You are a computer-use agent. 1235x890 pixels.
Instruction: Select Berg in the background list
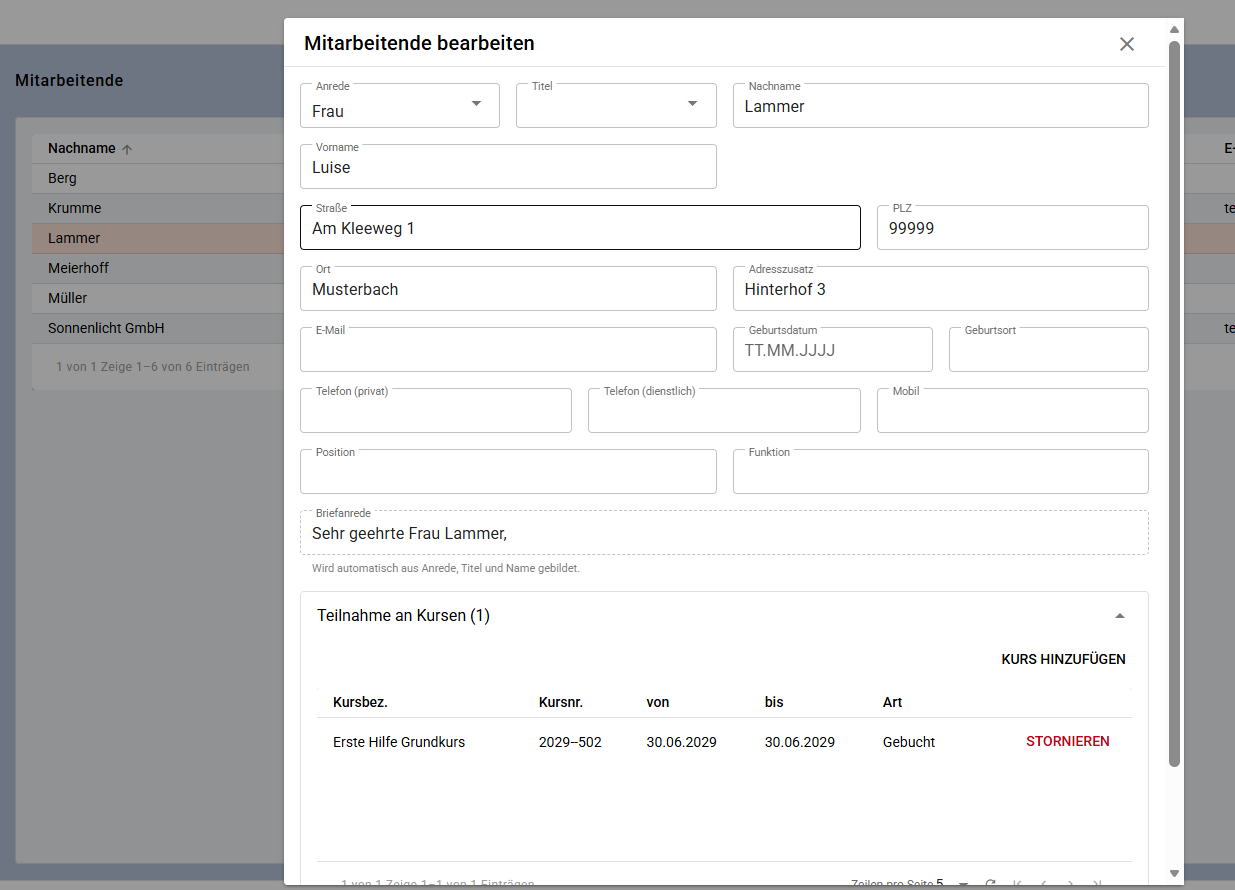coord(62,178)
